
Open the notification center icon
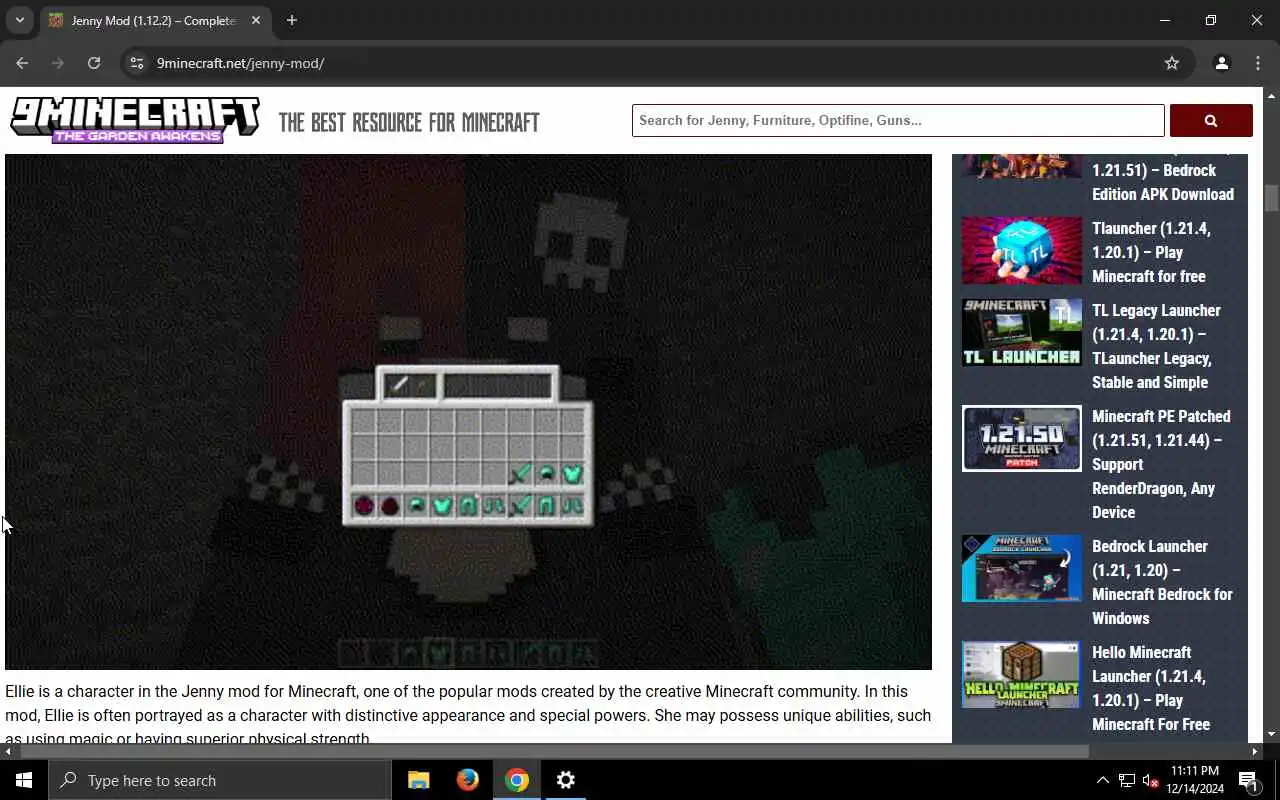[x=1248, y=780]
